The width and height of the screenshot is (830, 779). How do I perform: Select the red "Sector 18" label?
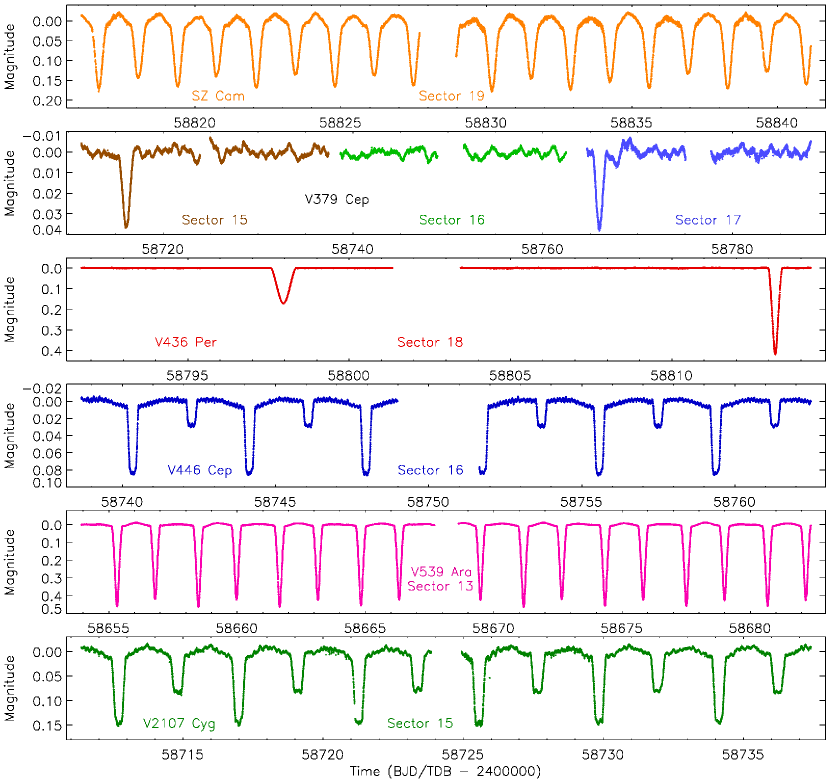(430, 342)
